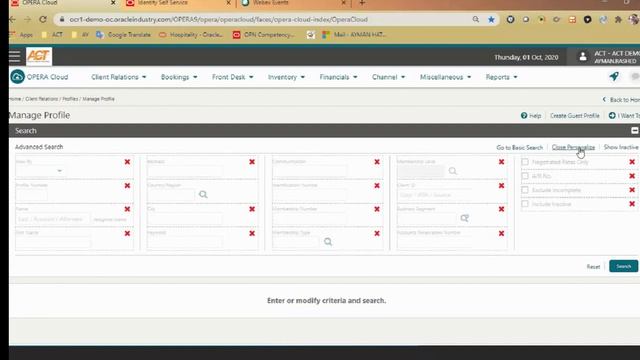Remove the Membership Level search field
The width and height of the screenshot is (640, 360).
pos(501,162)
